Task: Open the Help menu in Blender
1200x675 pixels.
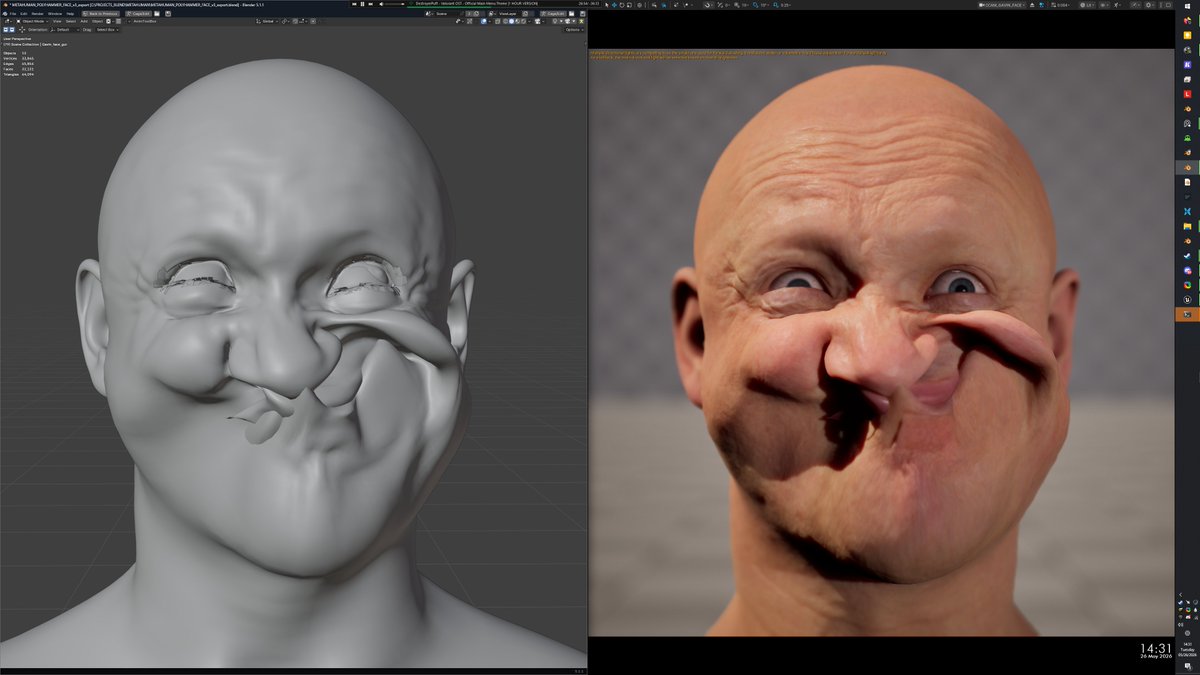Action: click(70, 13)
